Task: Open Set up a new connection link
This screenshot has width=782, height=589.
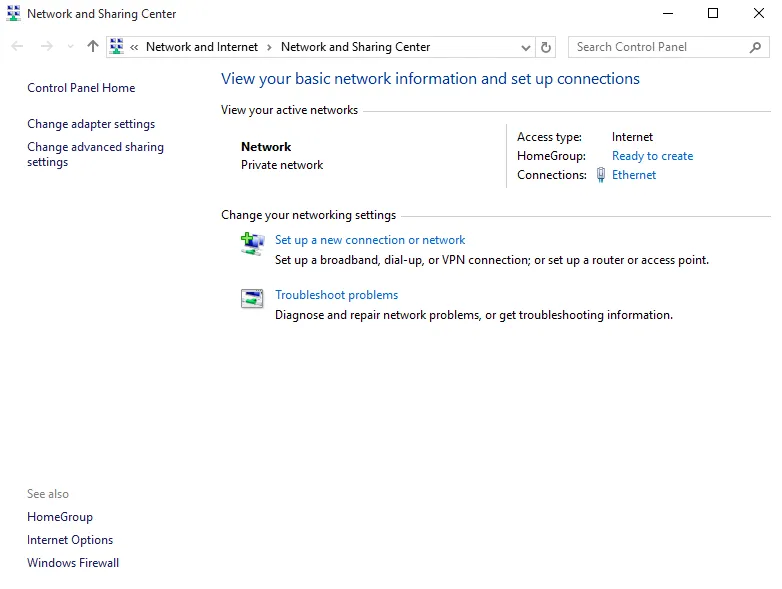Action: pos(370,240)
